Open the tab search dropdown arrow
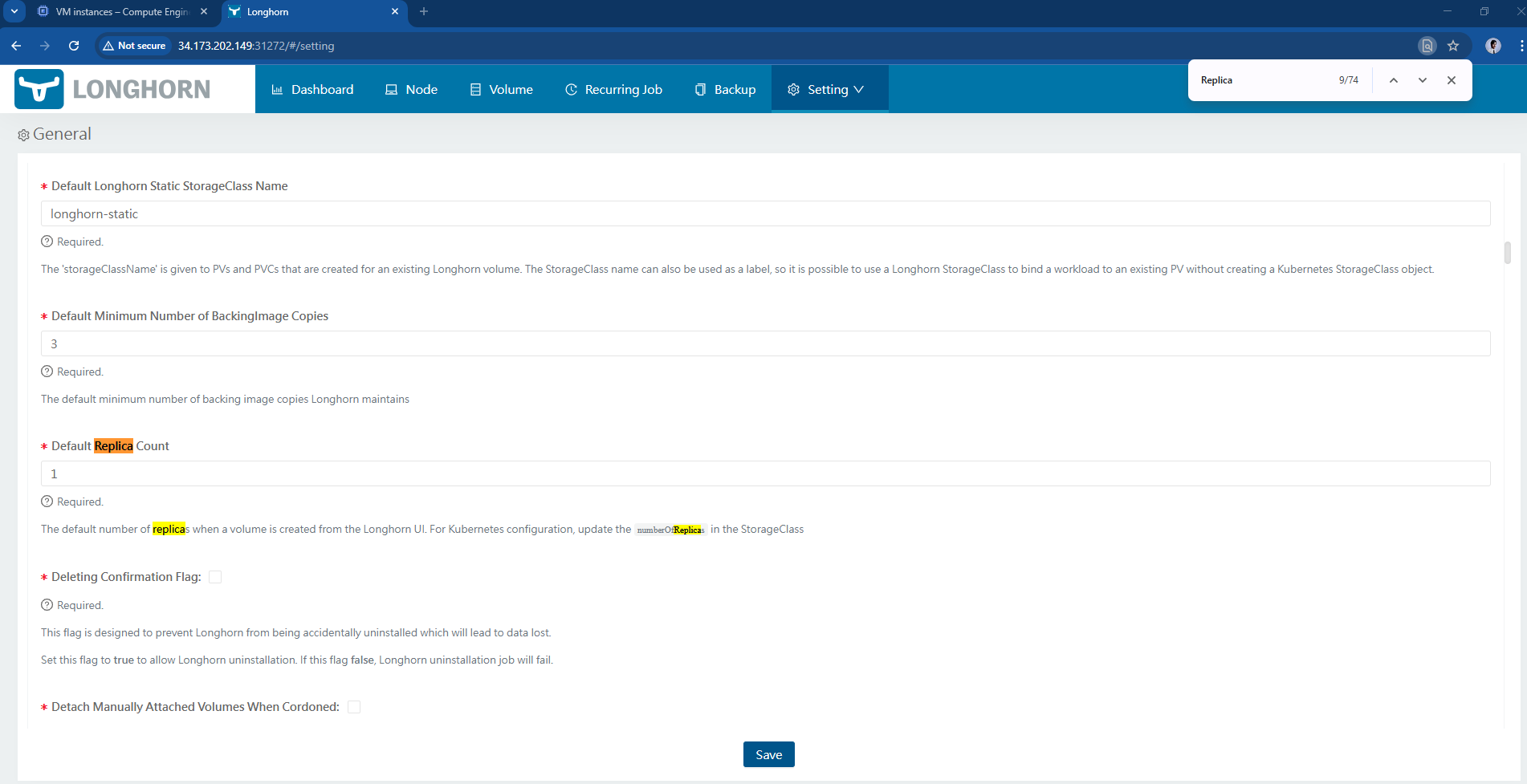1527x784 pixels. tap(14, 12)
